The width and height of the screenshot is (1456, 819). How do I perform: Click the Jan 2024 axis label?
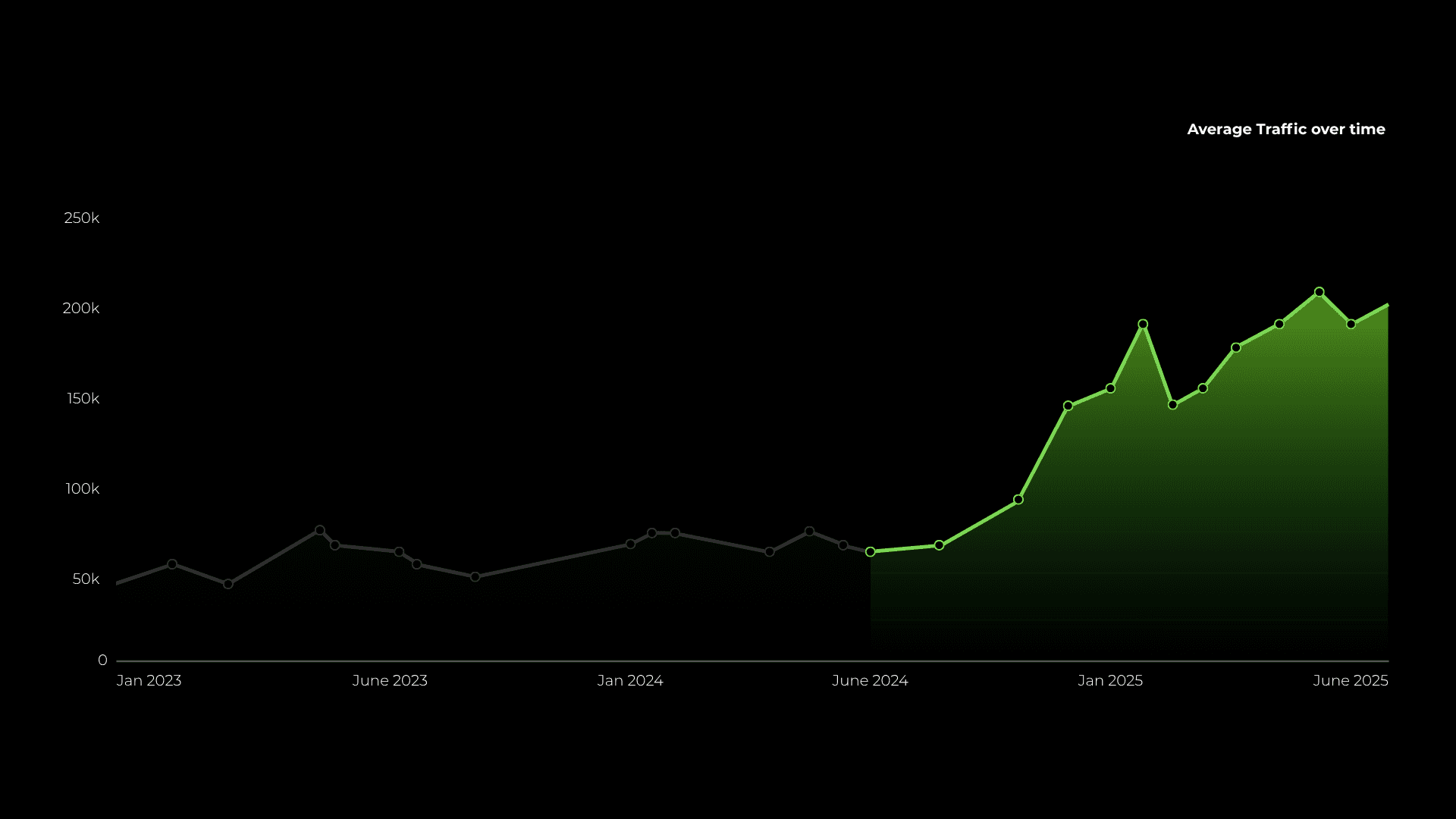630,681
